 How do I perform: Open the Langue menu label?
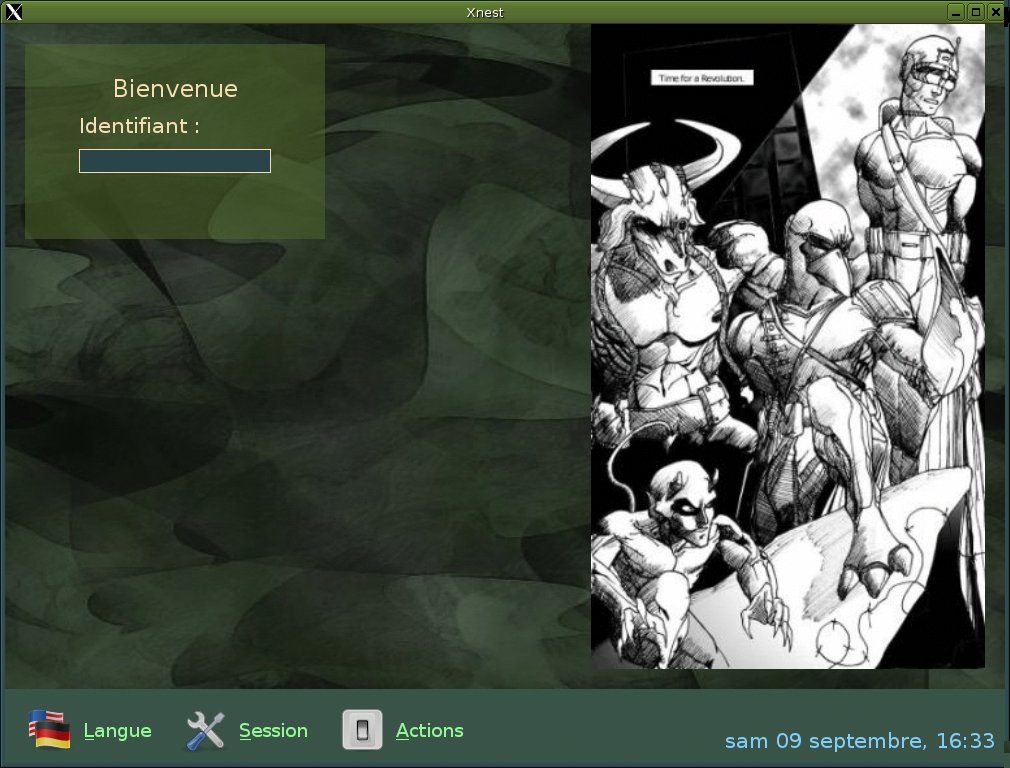click(x=117, y=731)
